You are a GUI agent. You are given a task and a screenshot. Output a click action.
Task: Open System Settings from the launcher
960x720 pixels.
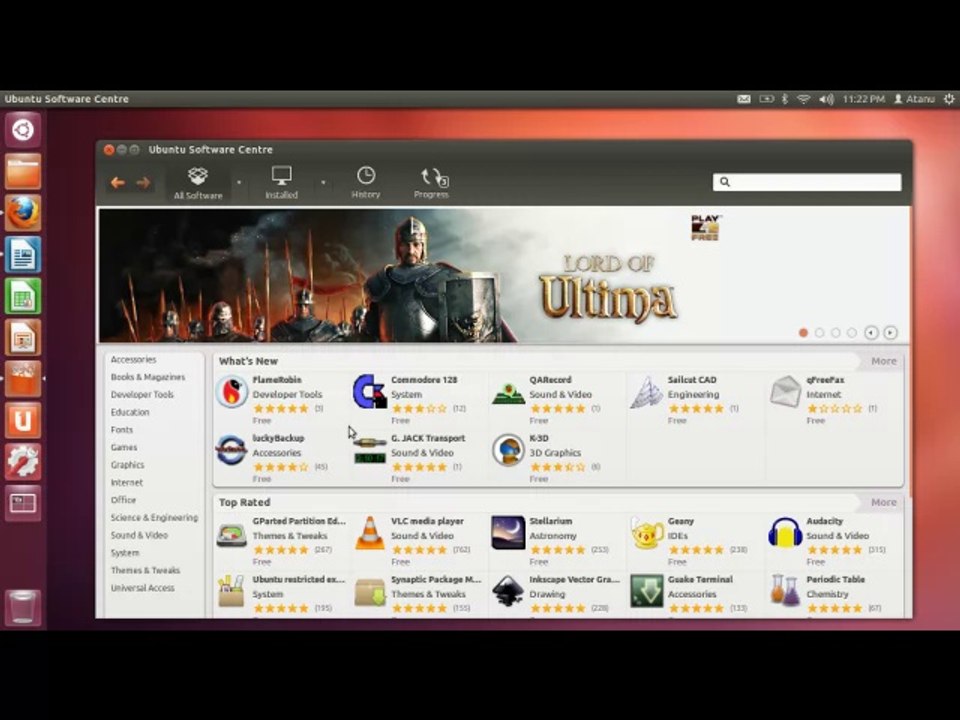click(23, 462)
